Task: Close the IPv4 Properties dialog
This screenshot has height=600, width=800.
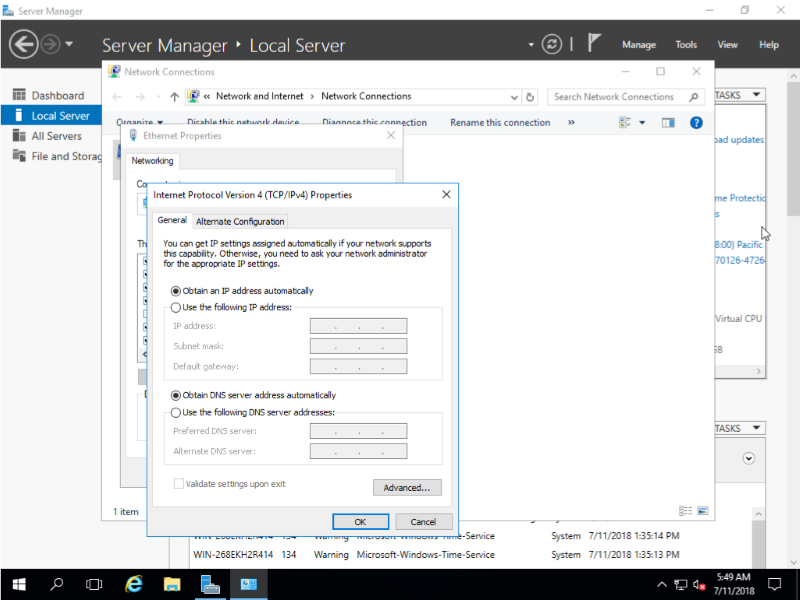Action: click(446, 194)
